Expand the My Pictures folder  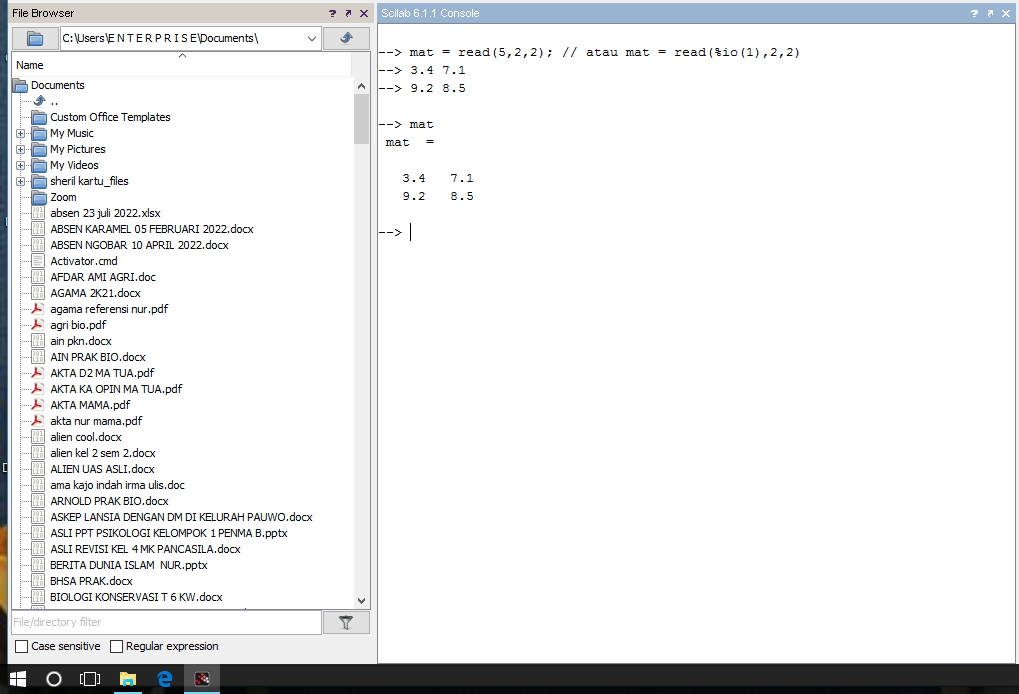point(21,149)
